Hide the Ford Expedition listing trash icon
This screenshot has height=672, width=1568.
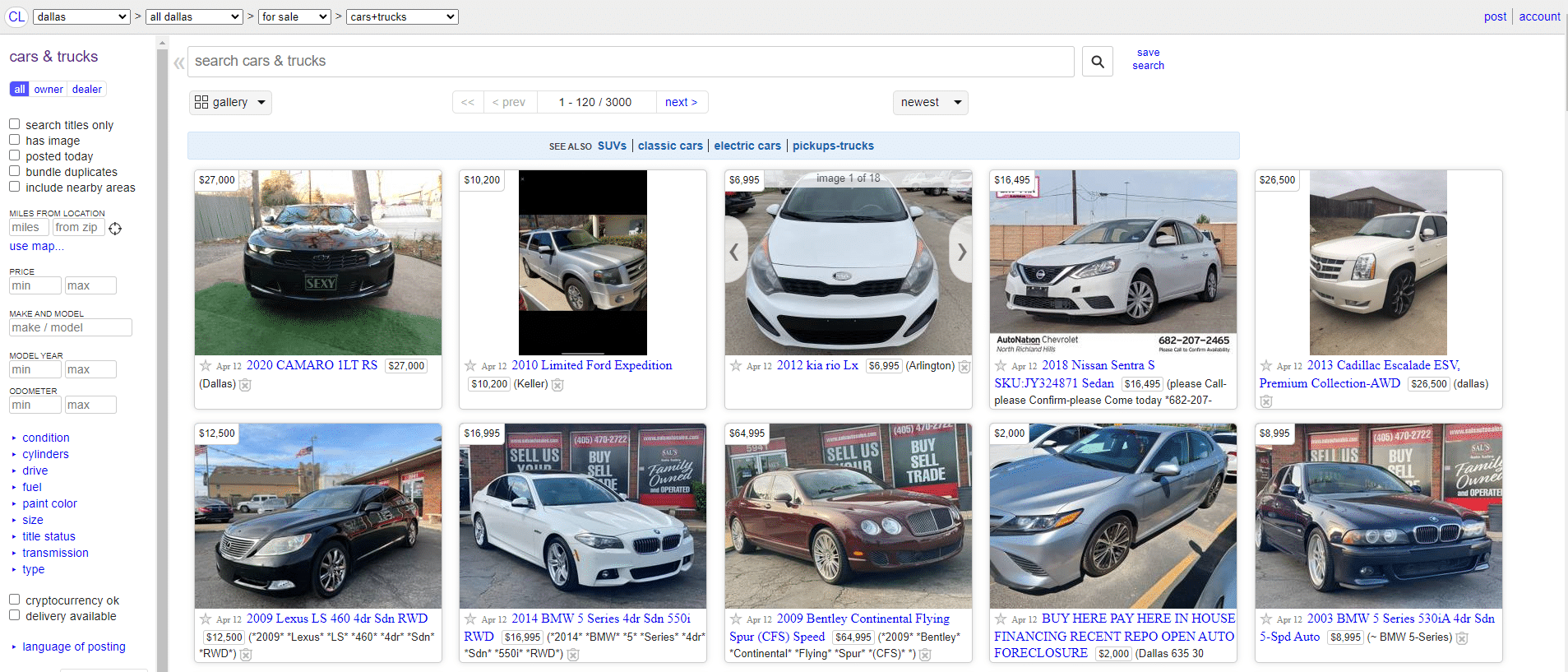tap(557, 385)
